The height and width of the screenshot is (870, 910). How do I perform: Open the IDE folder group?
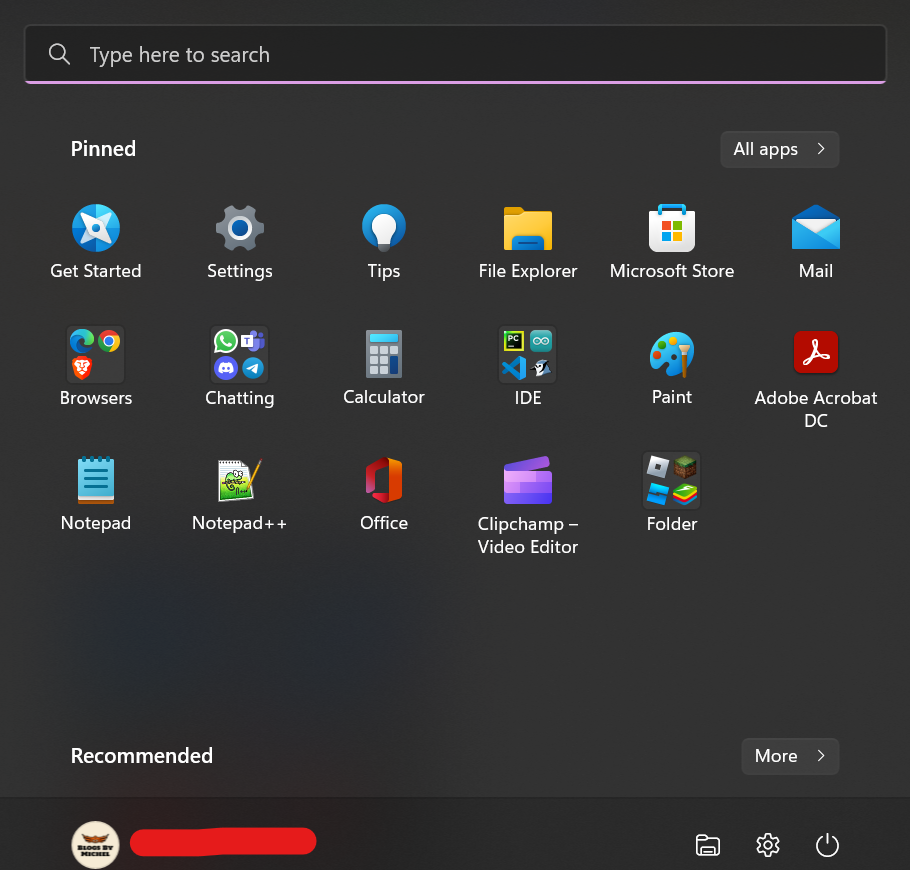coord(528,355)
